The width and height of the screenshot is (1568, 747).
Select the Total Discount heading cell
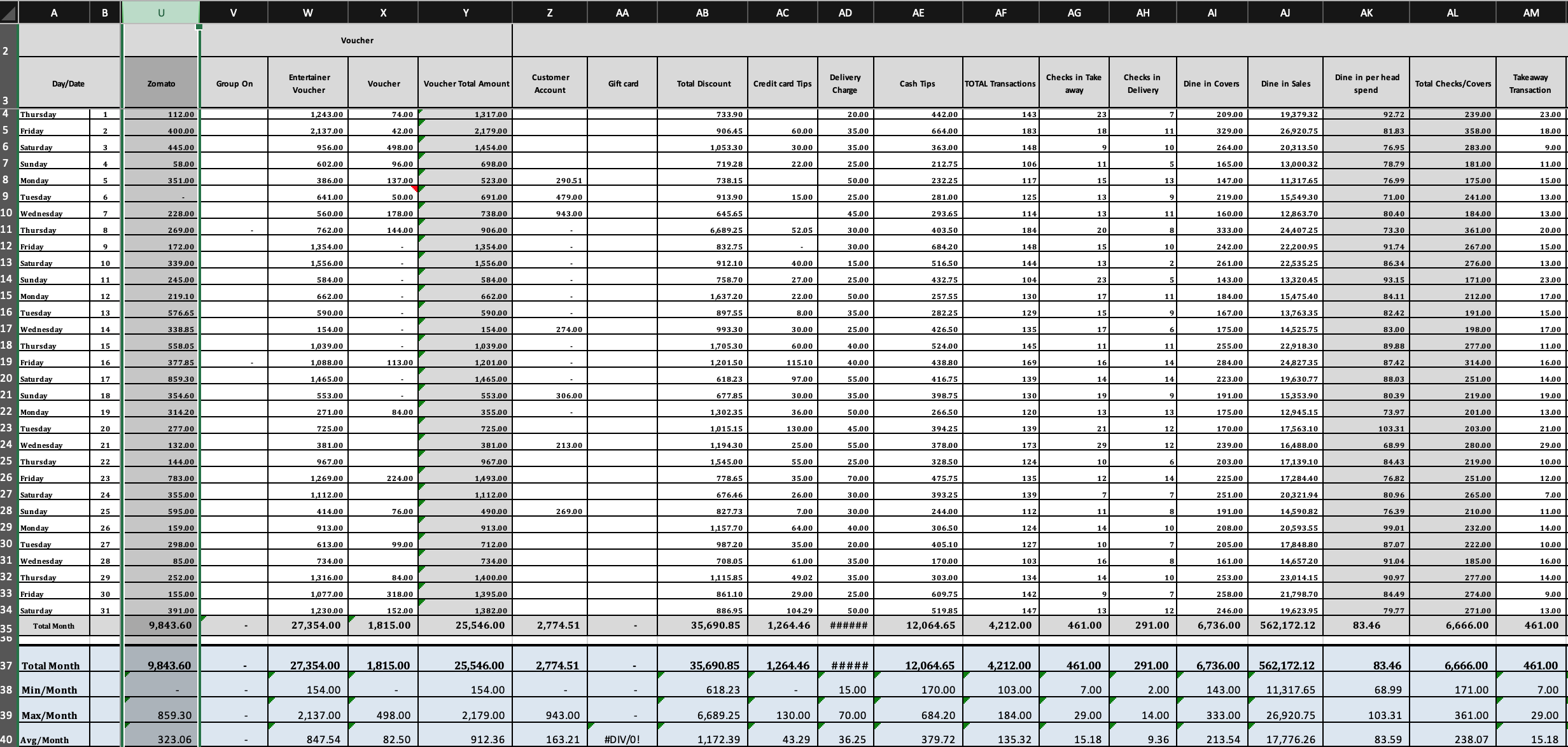click(703, 83)
